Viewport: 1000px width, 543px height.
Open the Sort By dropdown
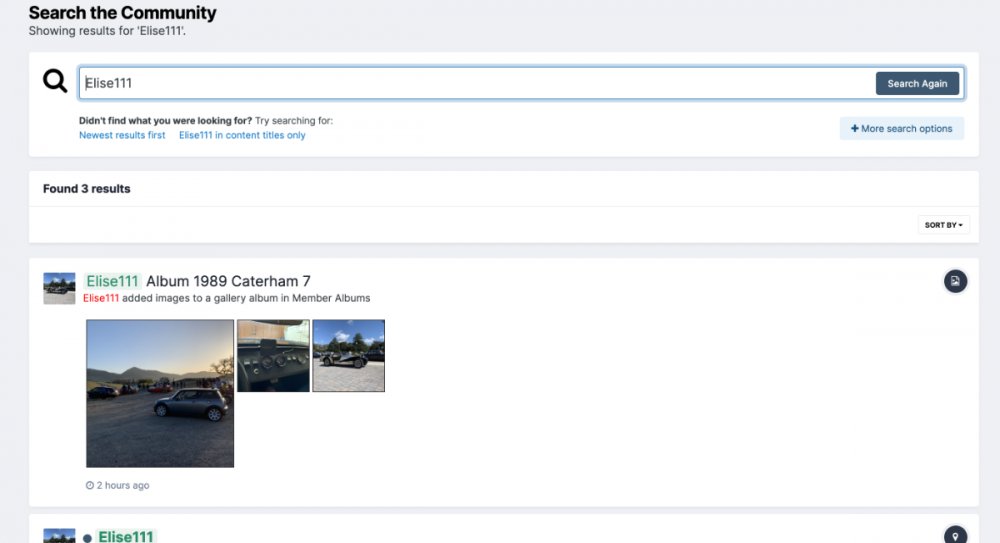943,225
